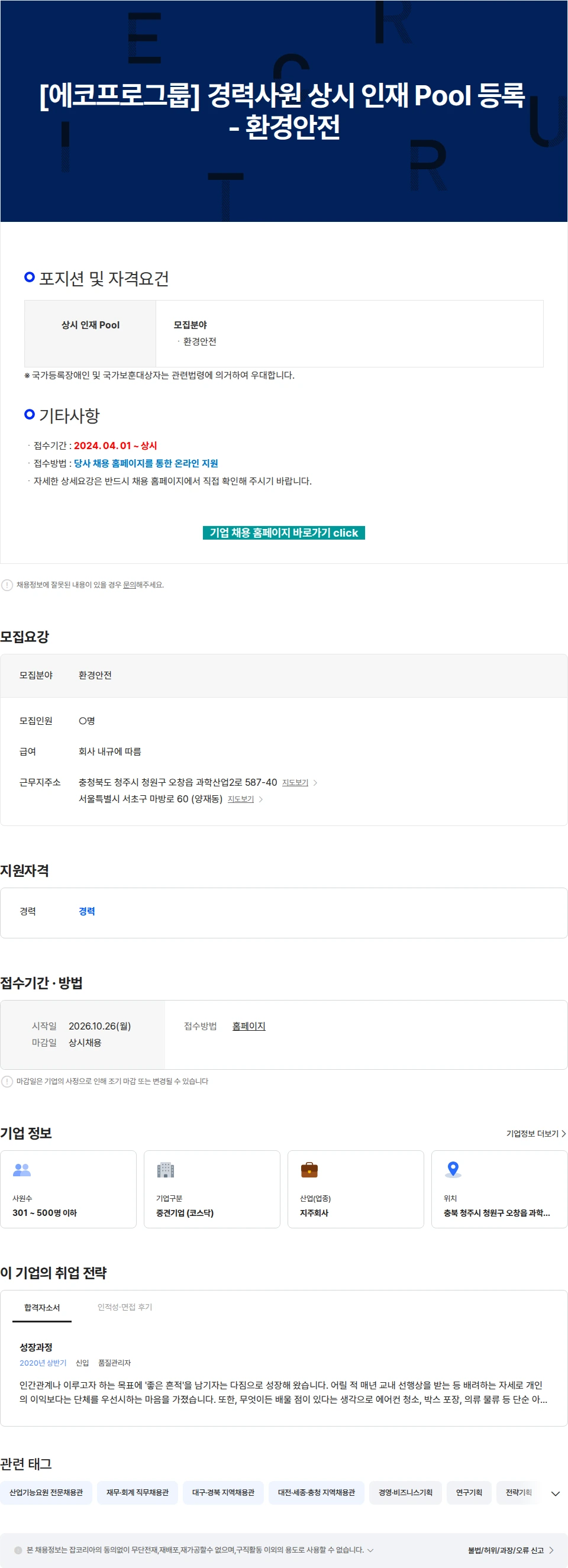Expand the copyright notice chevron
The width and height of the screenshot is (568, 1568).
click(x=370, y=1550)
